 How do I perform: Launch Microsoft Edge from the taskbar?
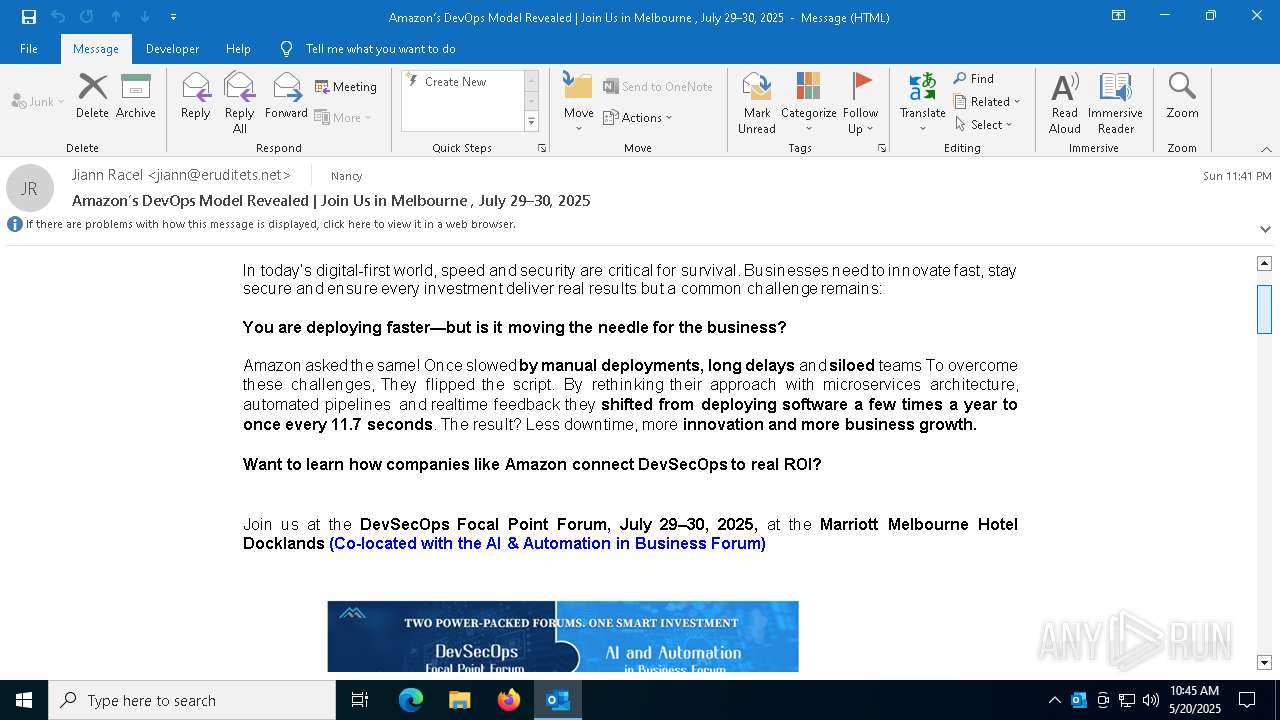tap(411, 700)
